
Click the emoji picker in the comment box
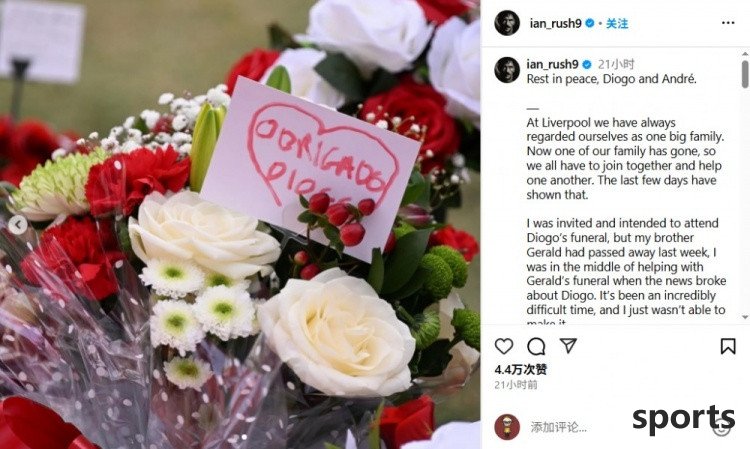coord(721,428)
